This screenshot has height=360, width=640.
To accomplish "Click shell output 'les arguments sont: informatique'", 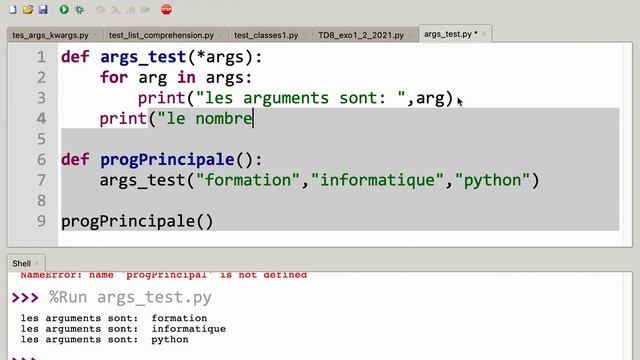I will coord(123,329).
